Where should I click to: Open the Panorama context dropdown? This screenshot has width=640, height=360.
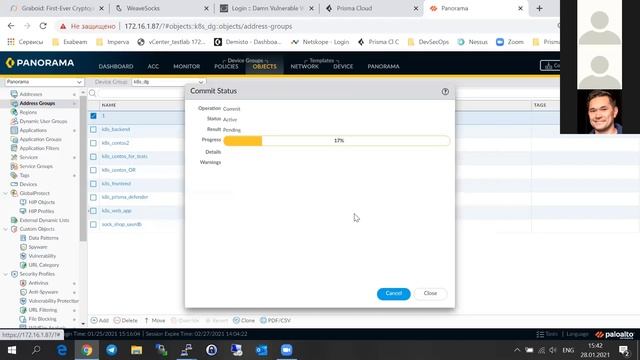44,82
